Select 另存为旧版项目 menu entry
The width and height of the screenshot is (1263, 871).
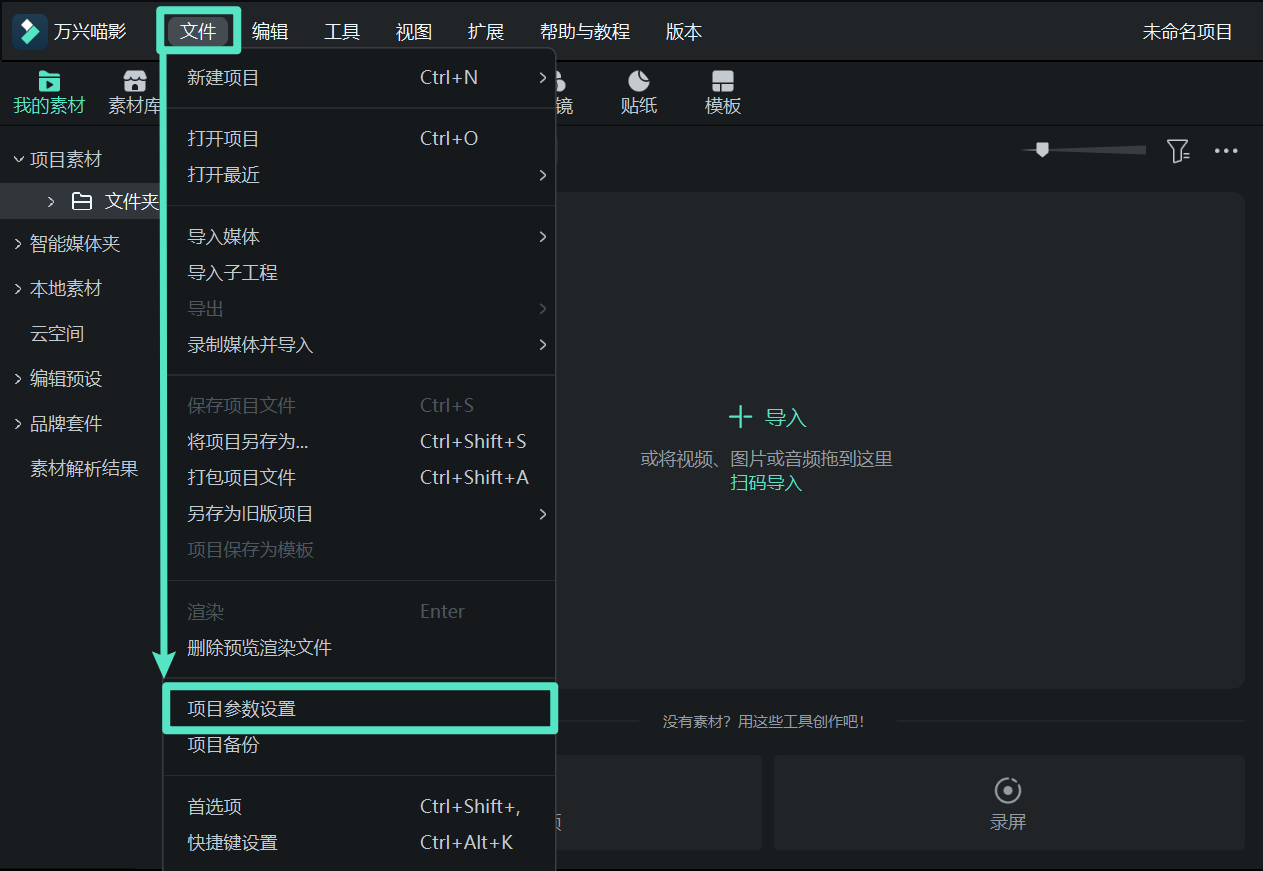[x=359, y=514]
